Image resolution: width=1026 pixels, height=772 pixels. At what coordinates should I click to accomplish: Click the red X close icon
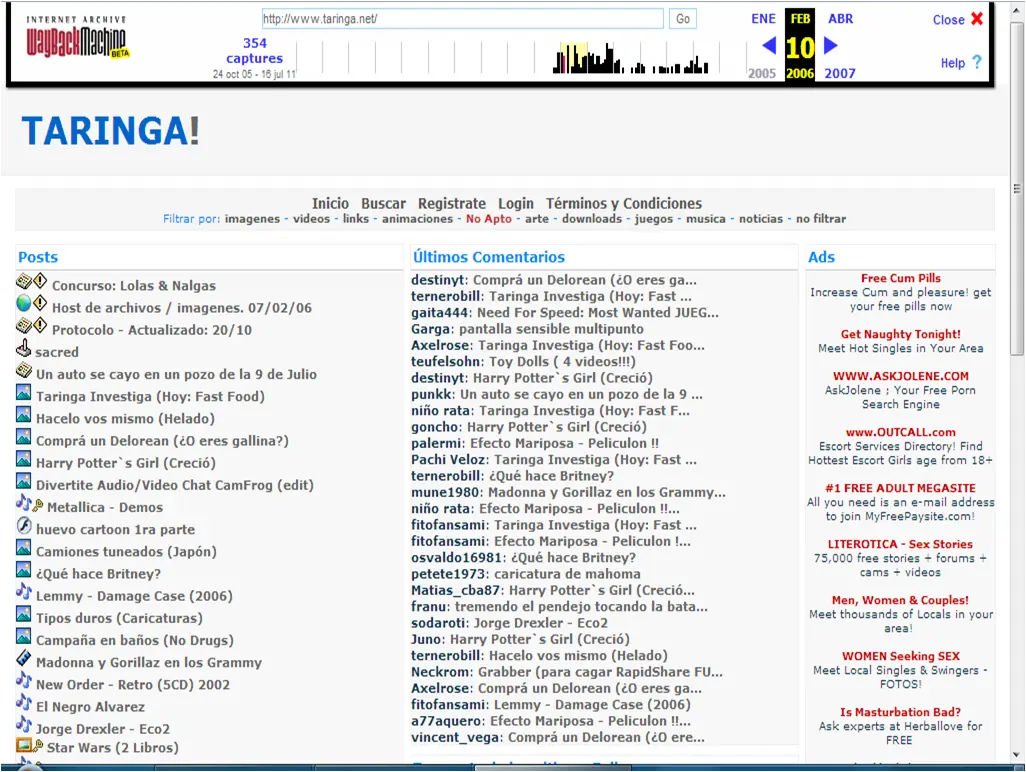(977, 18)
